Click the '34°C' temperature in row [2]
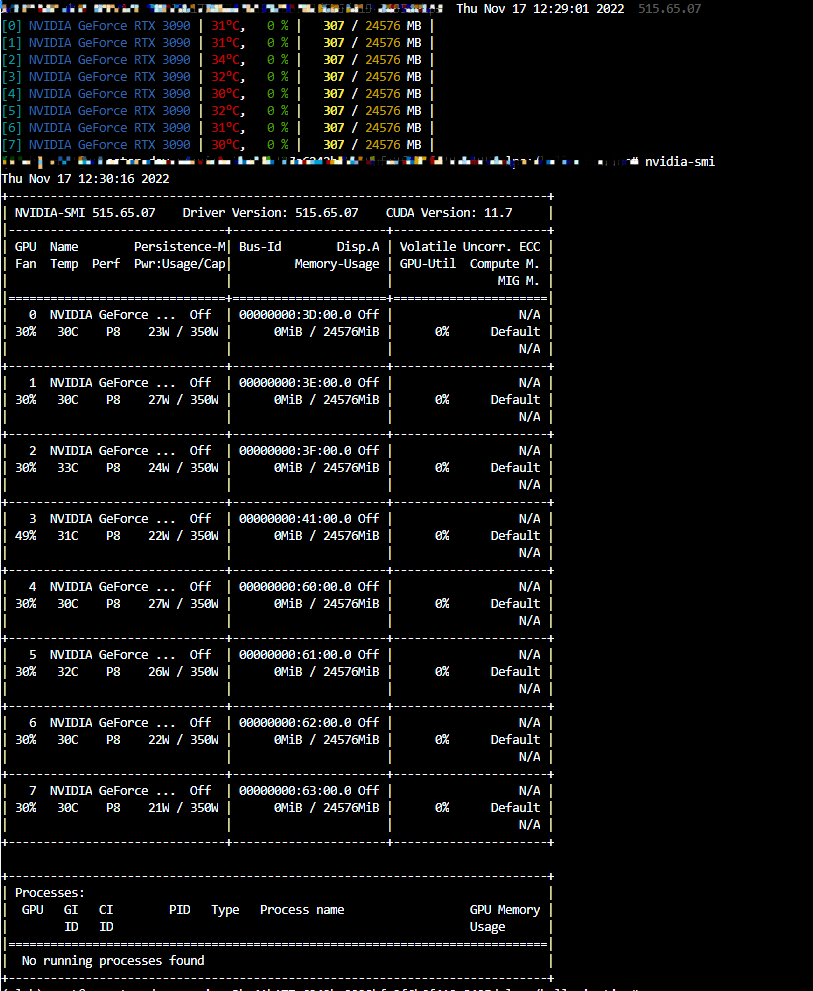Viewport: 813px width, 991px height. [228, 60]
